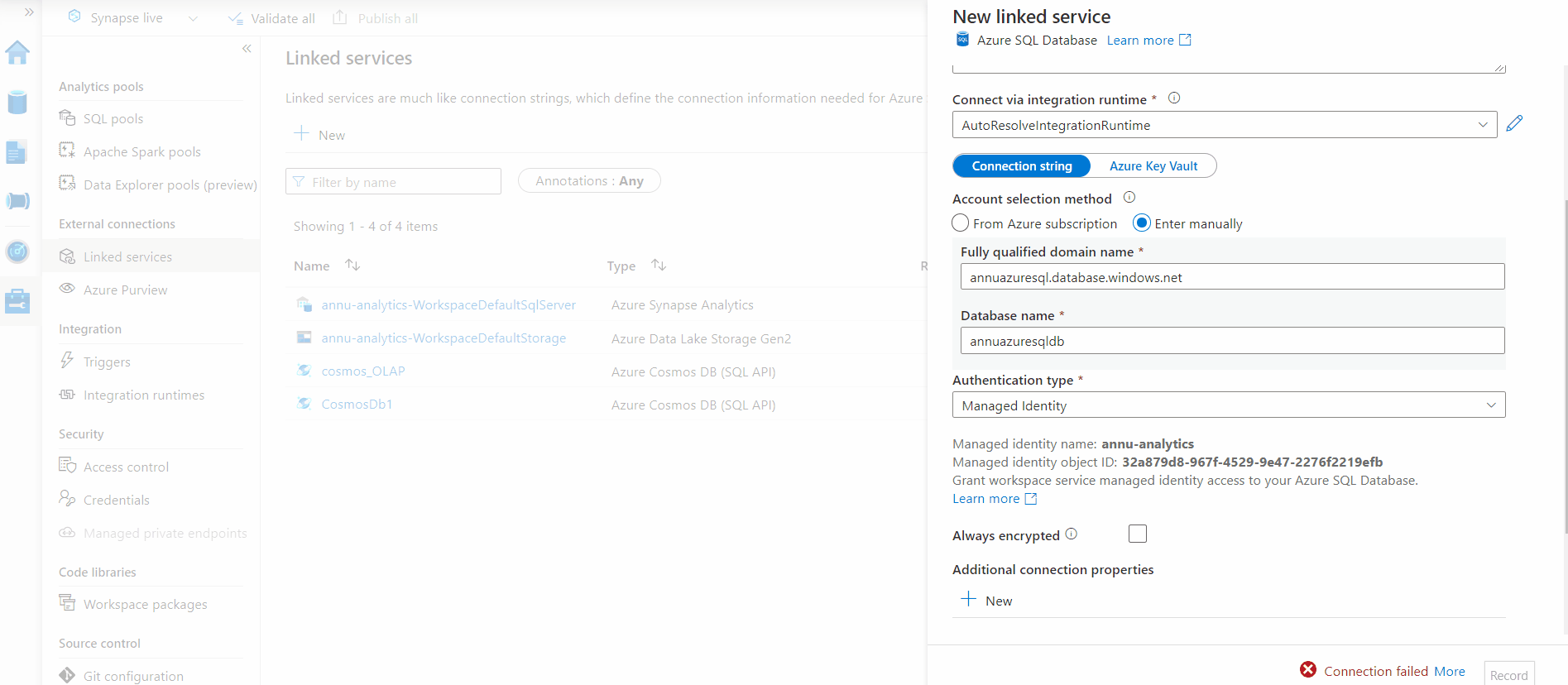Image resolution: width=1568 pixels, height=685 pixels.
Task: Click the Account selection method info icon
Action: [1129, 198]
